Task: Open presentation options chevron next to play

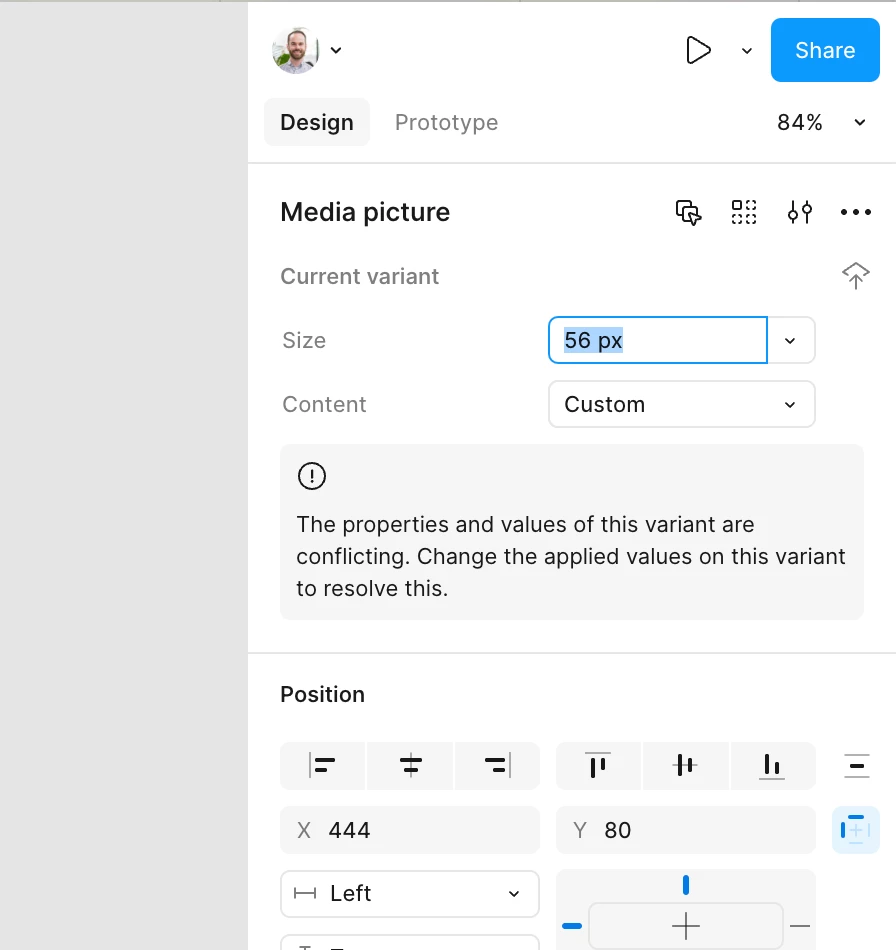Action: [747, 51]
